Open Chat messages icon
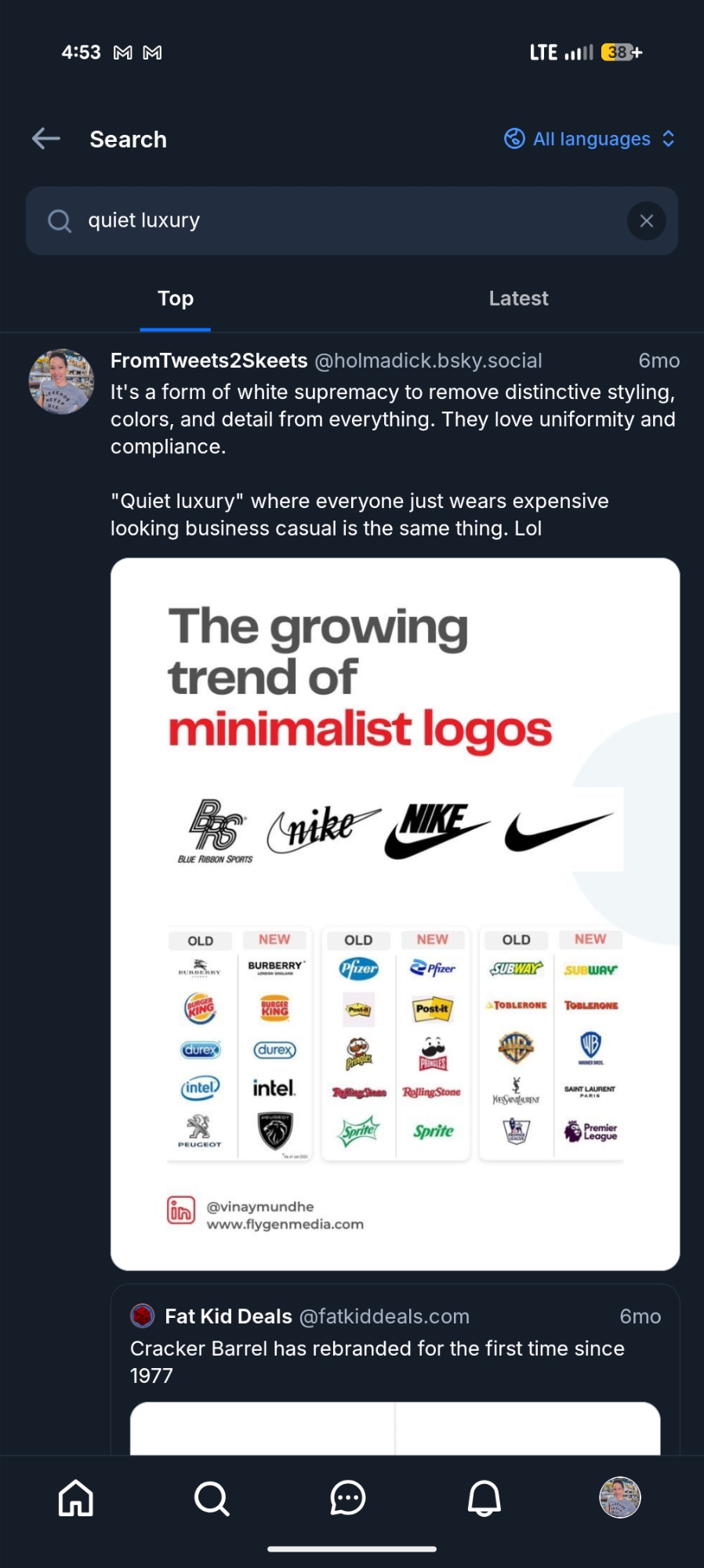The width and height of the screenshot is (704, 1568). click(x=348, y=1498)
